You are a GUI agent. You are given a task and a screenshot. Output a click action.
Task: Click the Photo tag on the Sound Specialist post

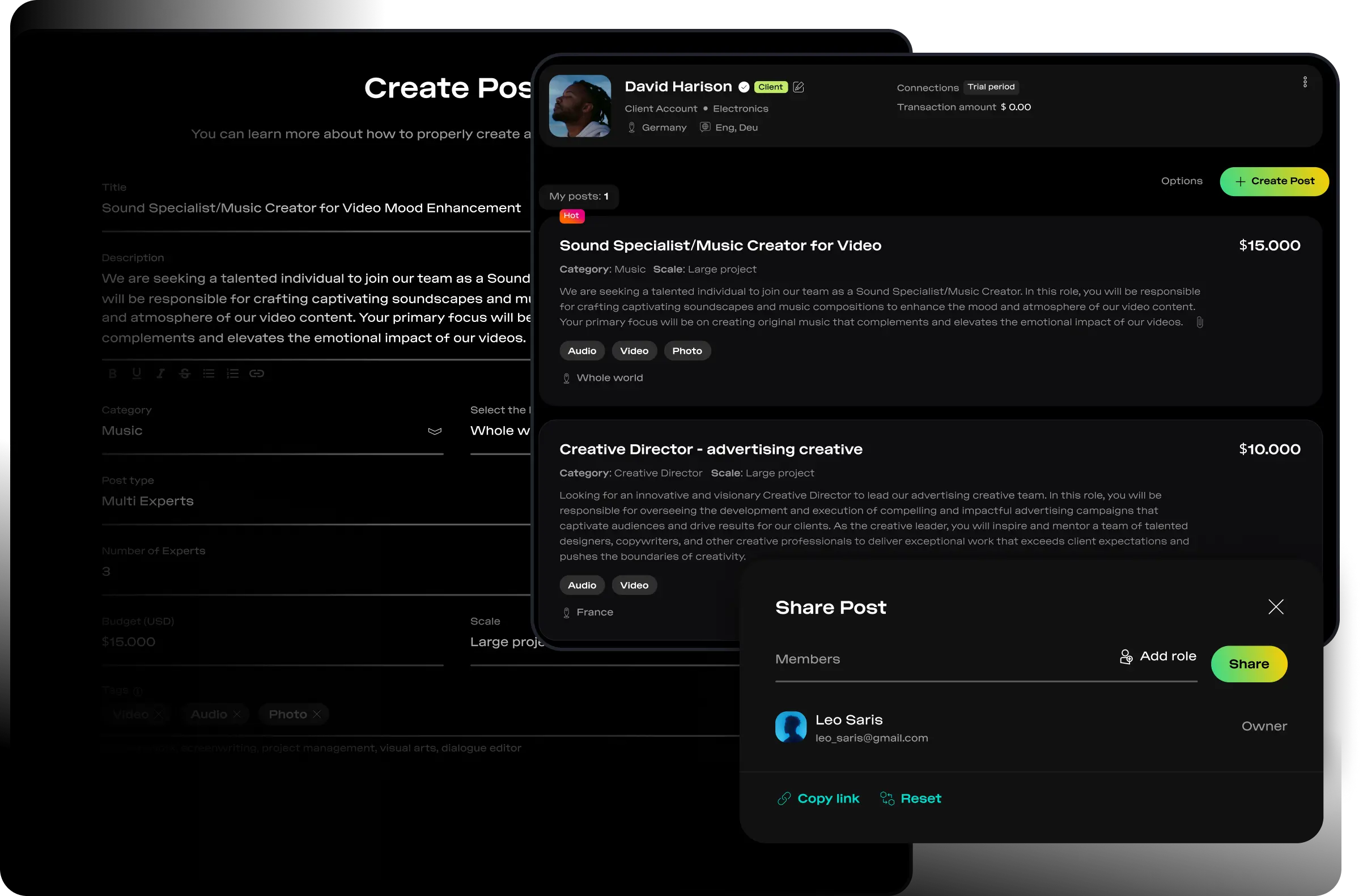click(x=687, y=351)
